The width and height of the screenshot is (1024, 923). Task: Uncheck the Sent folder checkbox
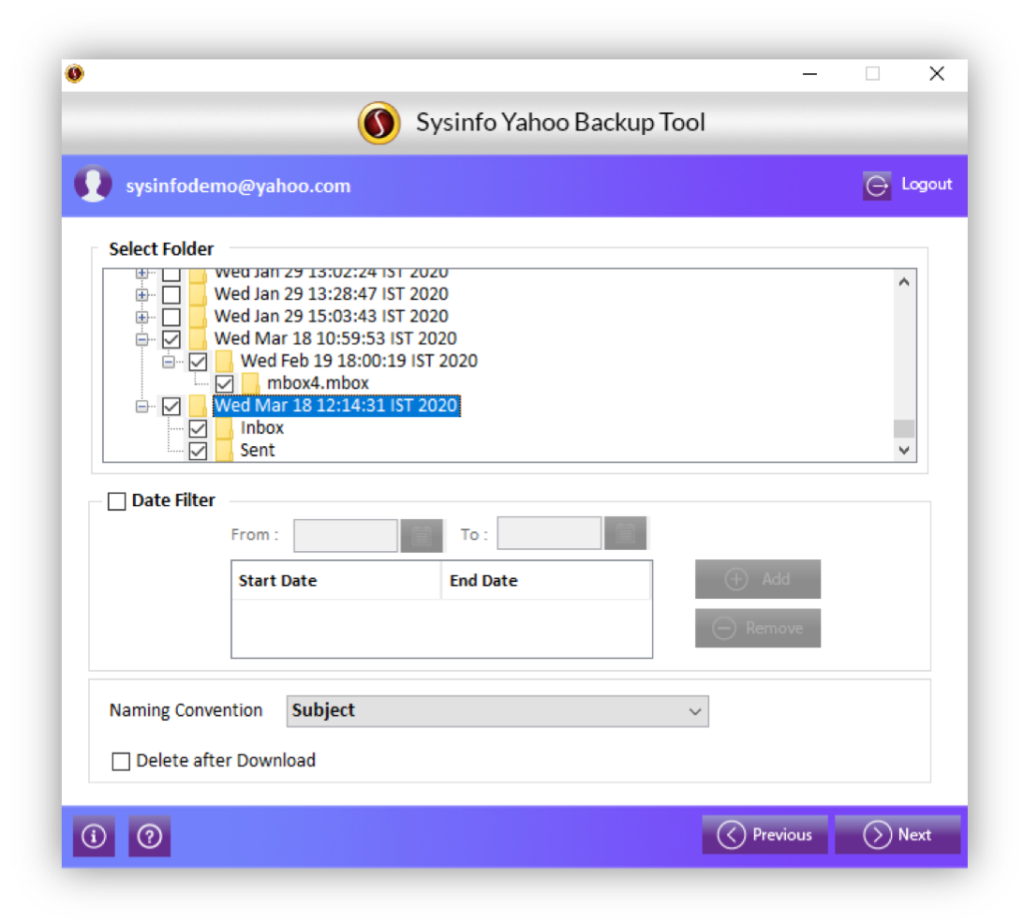(198, 451)
